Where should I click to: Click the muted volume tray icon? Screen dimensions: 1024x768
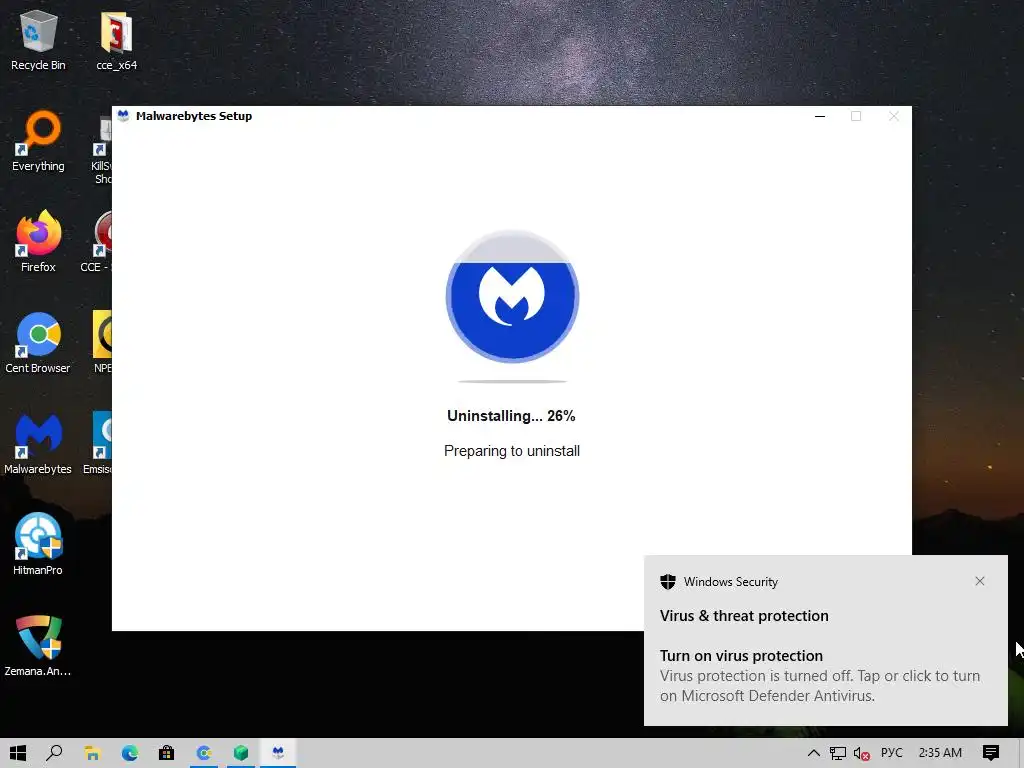coord(861,753)
